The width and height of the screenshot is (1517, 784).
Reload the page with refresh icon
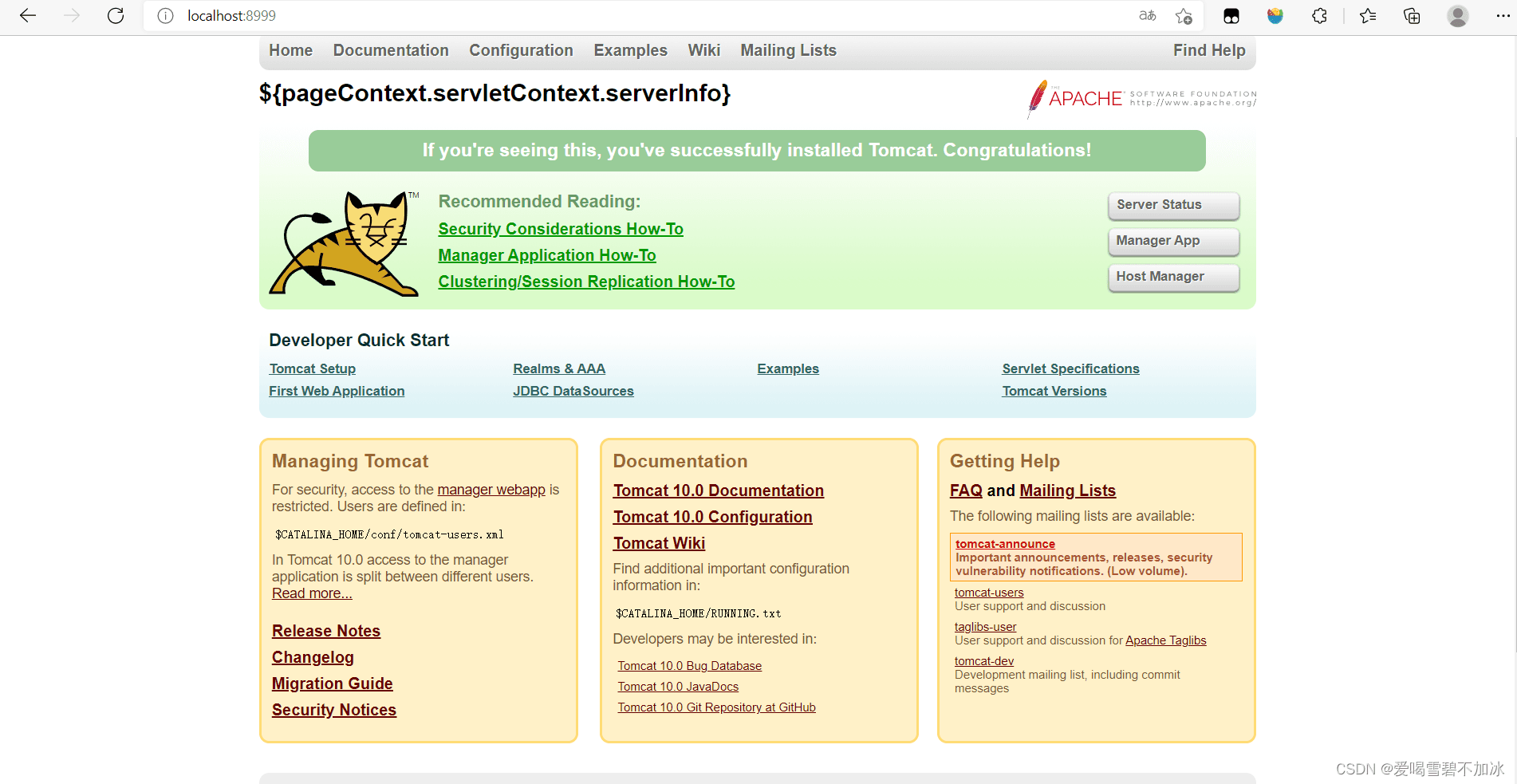(x=116, y=16)
